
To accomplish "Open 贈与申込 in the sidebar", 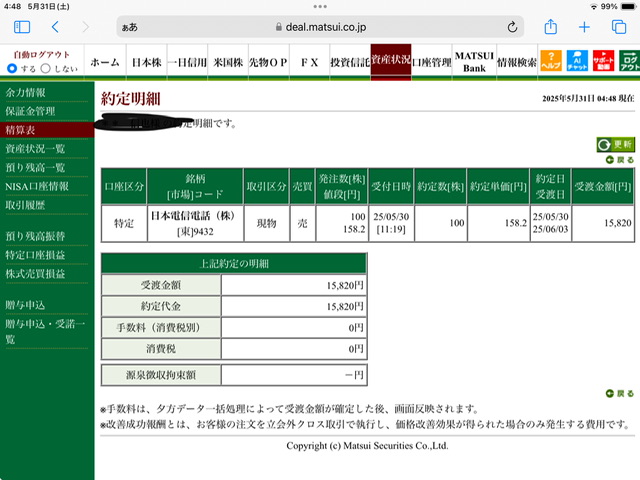I will click(25, 305).
